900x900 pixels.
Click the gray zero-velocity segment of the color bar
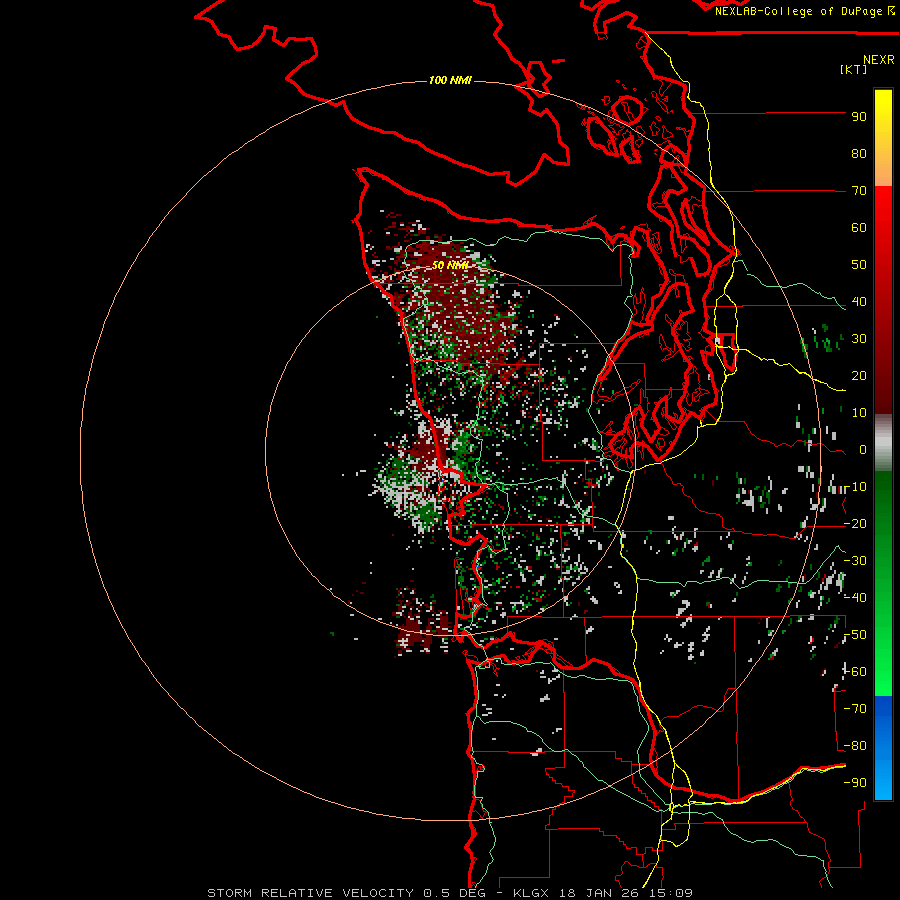(883, 443)
